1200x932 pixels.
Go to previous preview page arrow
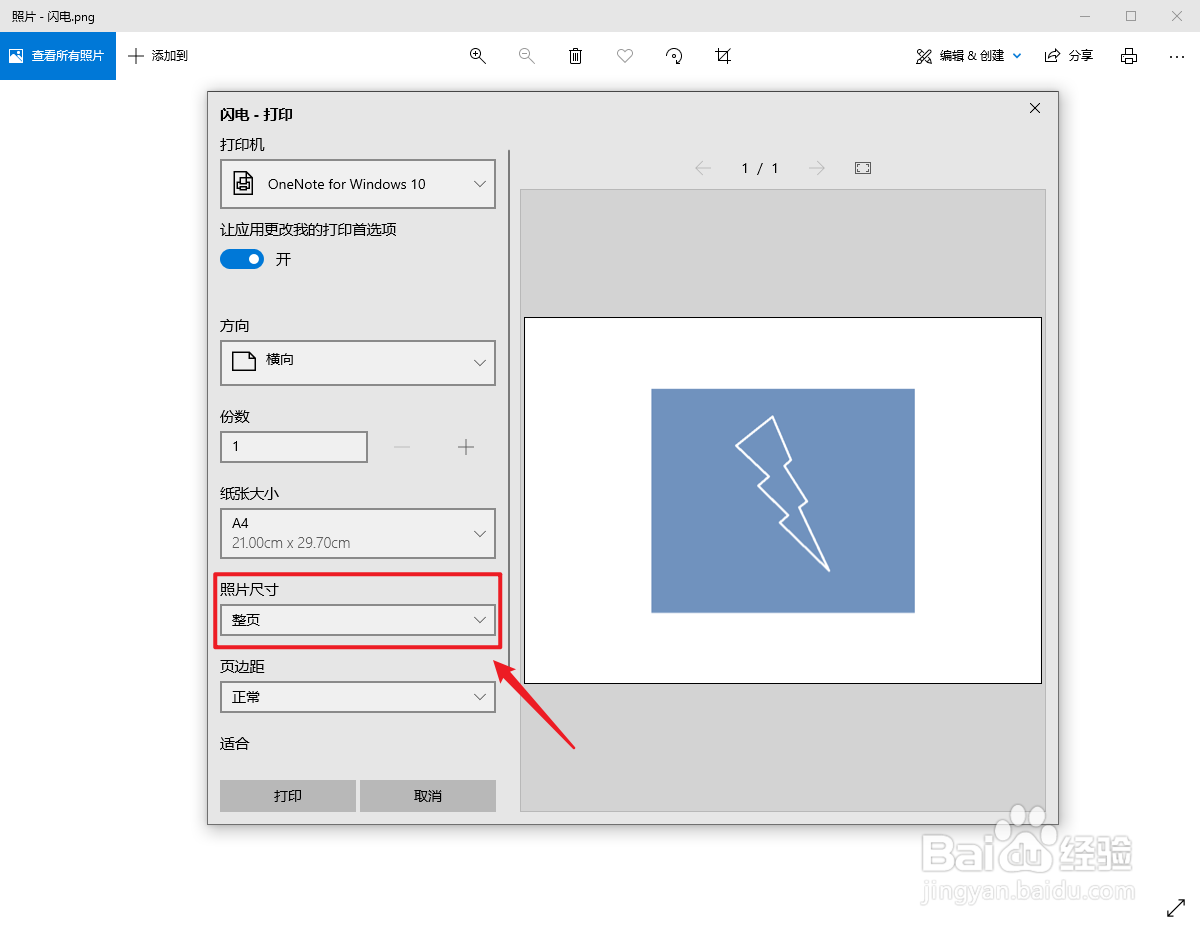[x=703, y=168]
